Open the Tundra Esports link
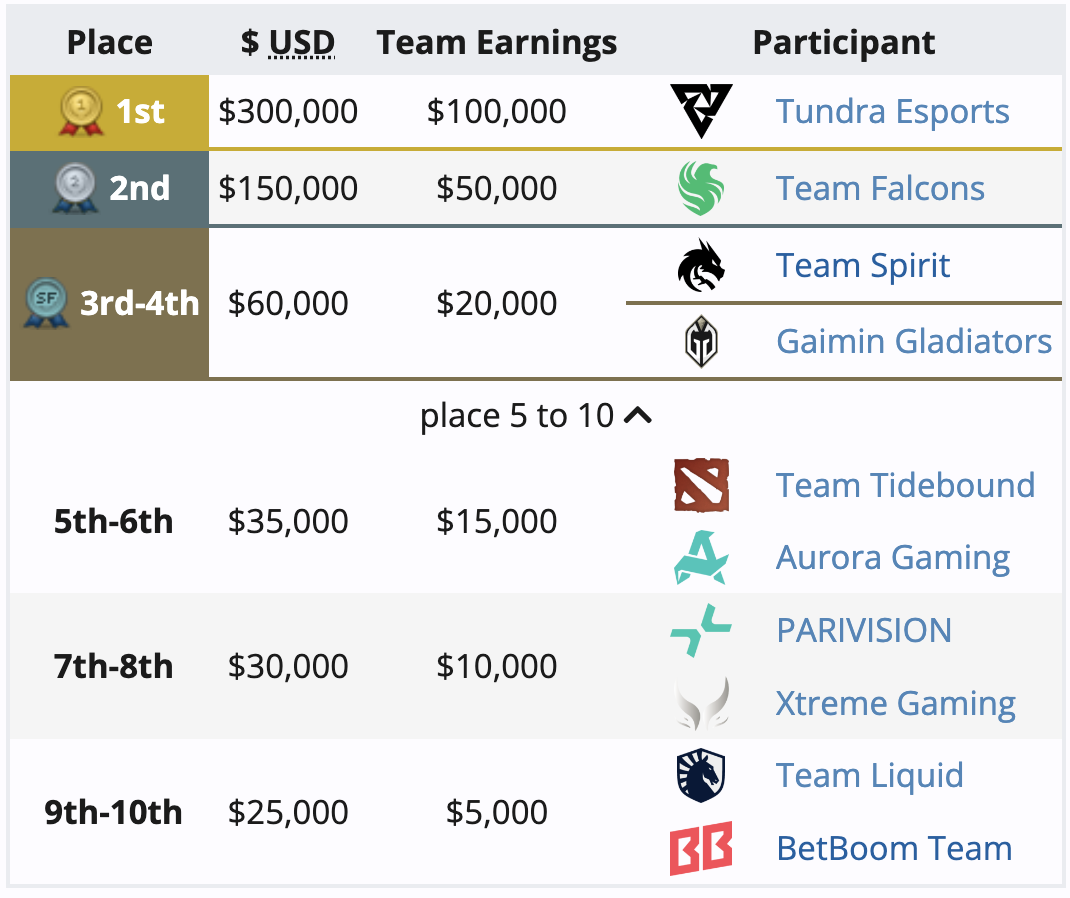This screenshot has height=898, width=1070. (892, 111)
